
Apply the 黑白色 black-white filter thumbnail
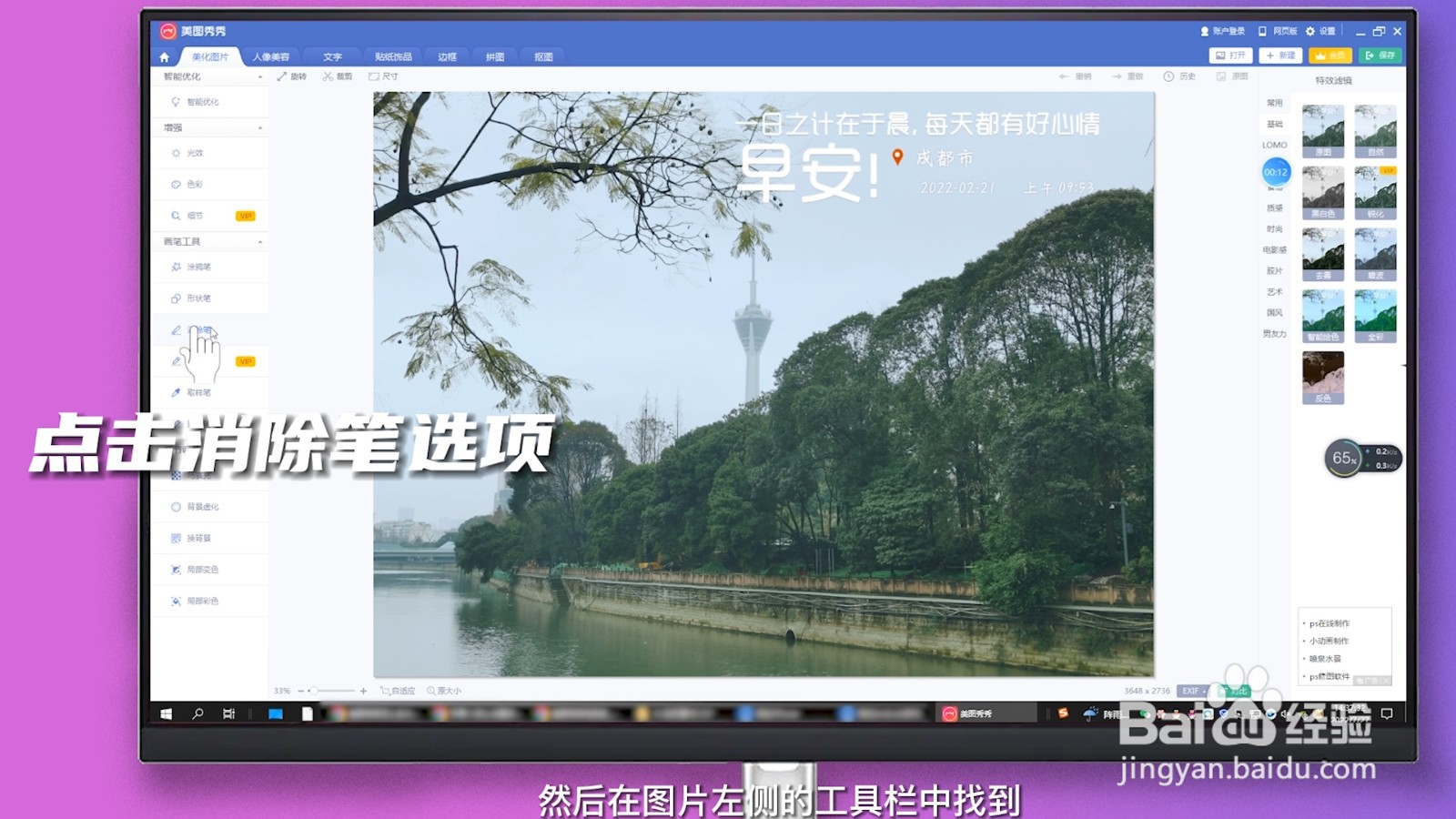(1321, 193)
